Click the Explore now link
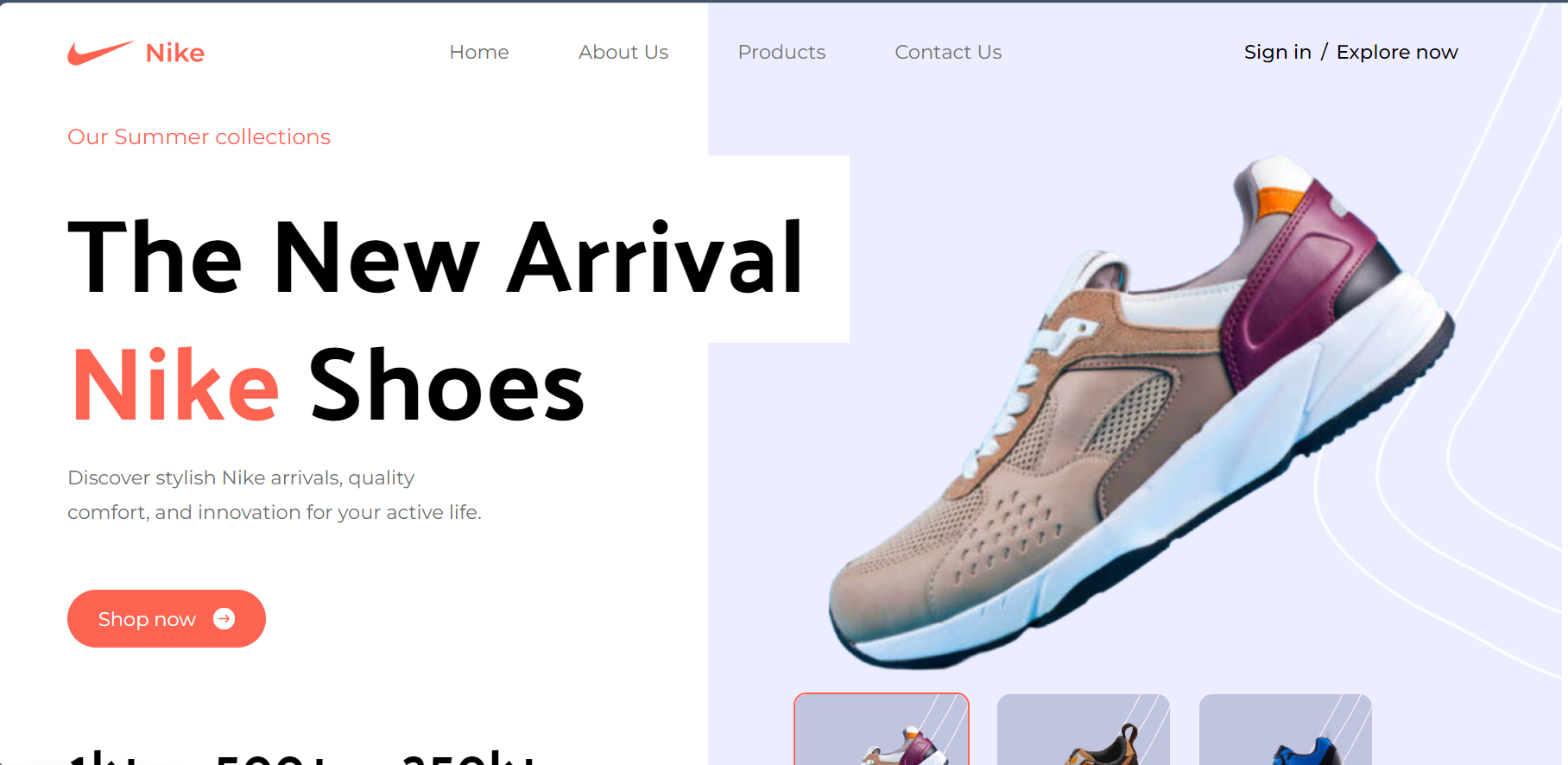The width and height of the screenshot is (1568, 765). click(x=1397, y=52)
